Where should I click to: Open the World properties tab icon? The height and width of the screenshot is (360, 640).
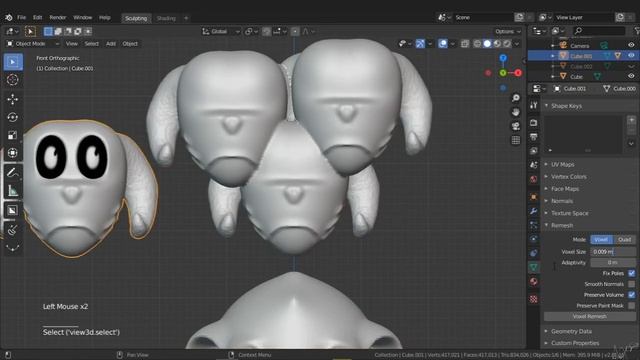coord(534,179)
